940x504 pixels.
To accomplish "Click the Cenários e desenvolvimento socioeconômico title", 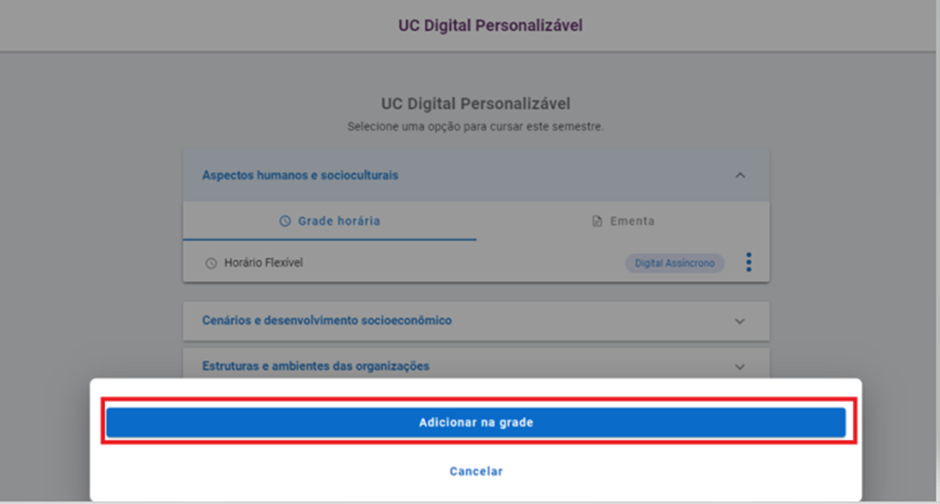I will (x=327, y=320).
